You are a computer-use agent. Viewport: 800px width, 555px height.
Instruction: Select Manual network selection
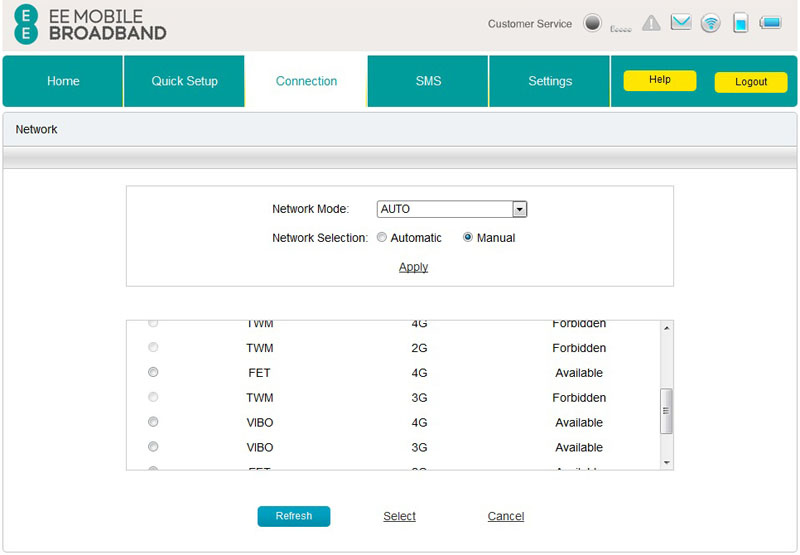tap(467, 237)
